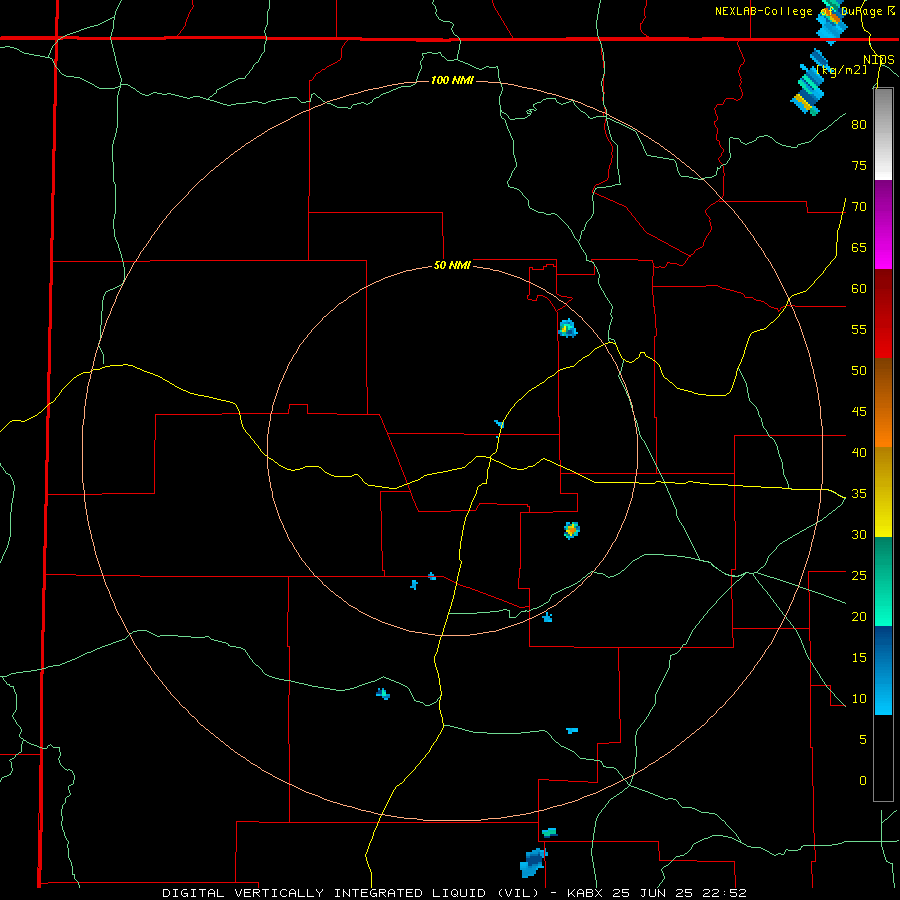
Task: Click the 20 value on the color scale
Action: (859, 617)
